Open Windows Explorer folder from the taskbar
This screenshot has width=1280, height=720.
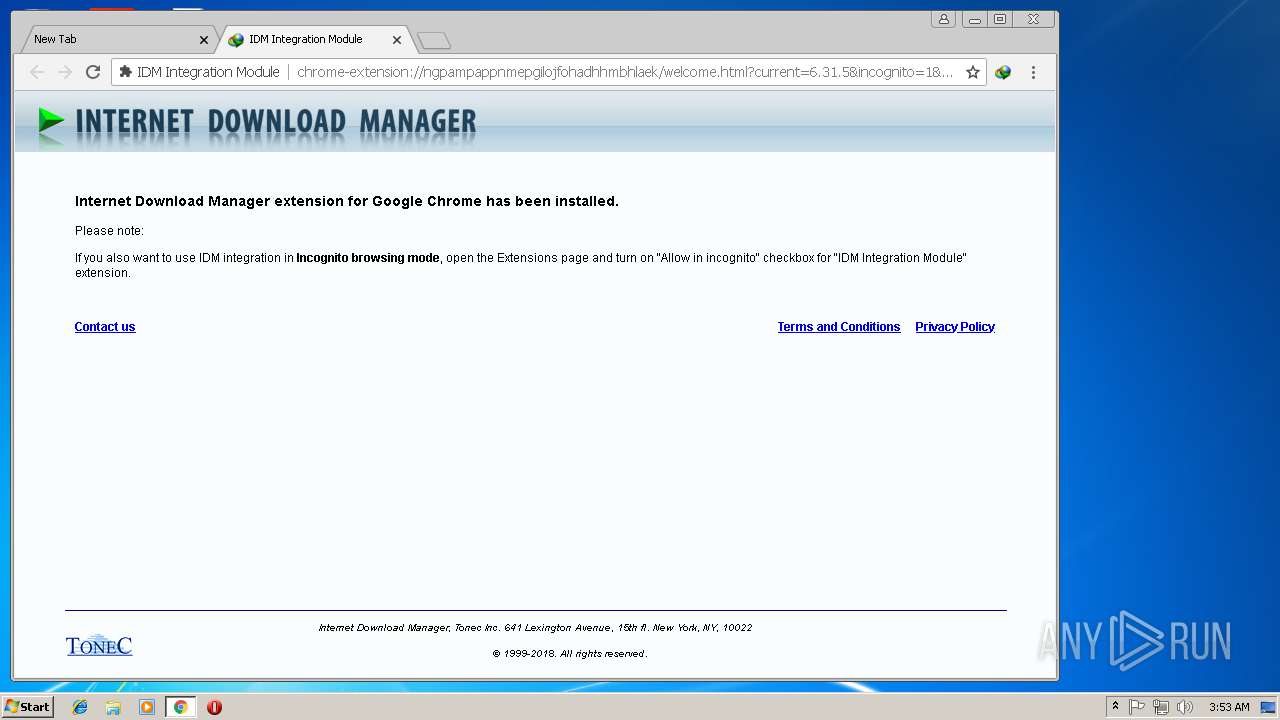tap(113, 707)
